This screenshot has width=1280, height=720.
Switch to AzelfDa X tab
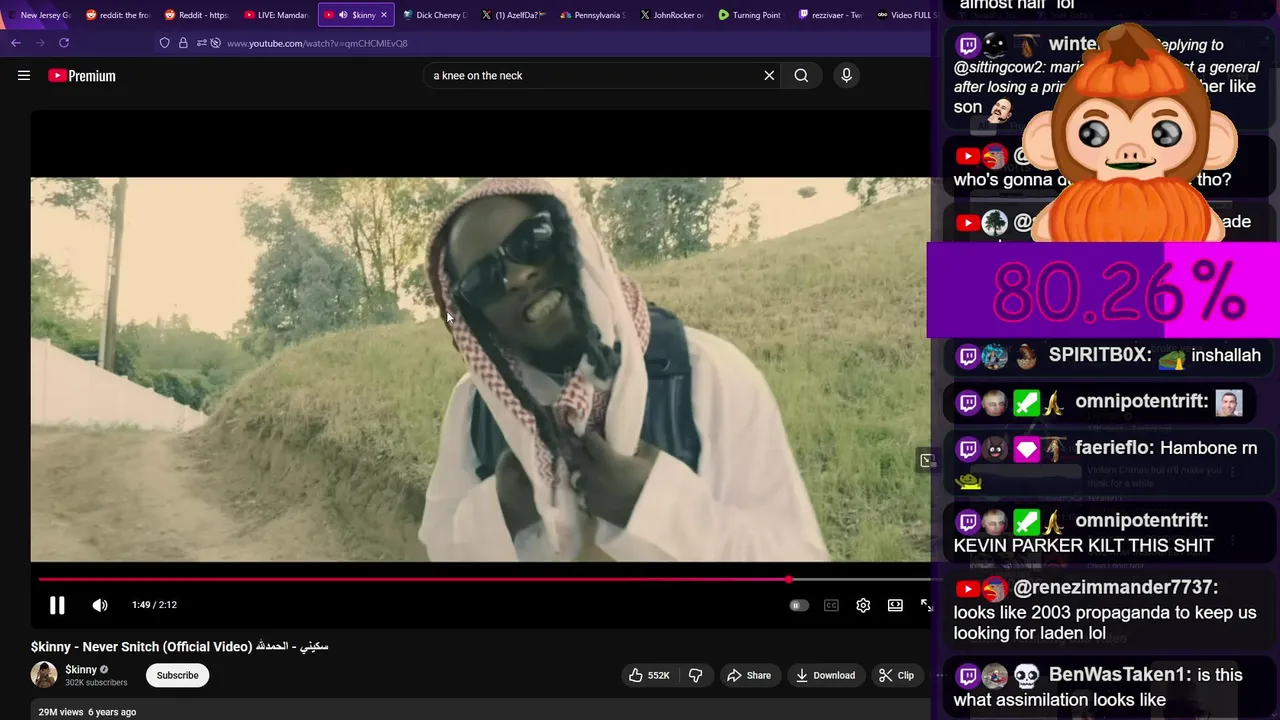click(514, 15)
